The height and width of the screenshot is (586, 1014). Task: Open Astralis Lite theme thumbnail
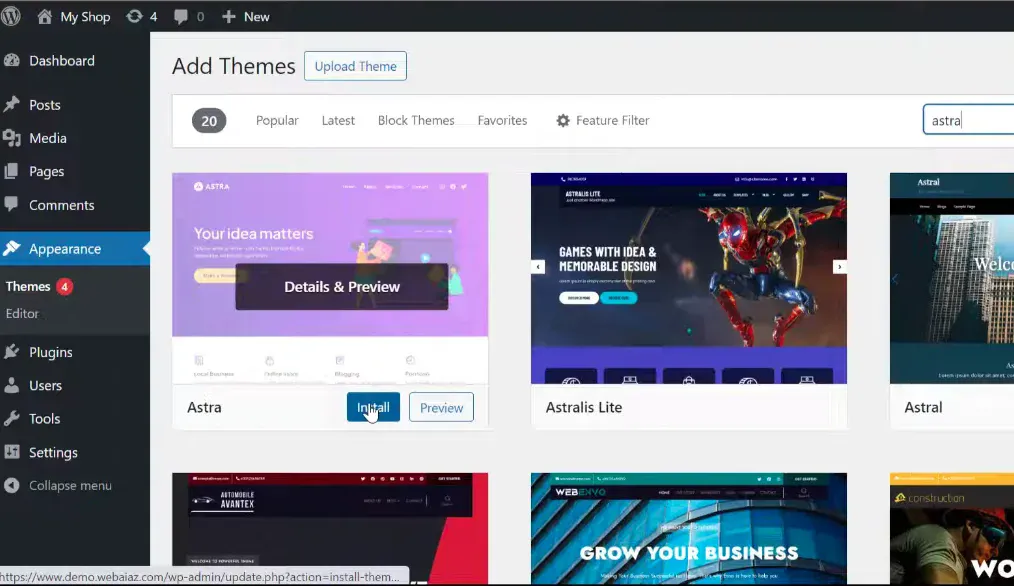click(x=688, y=278)
